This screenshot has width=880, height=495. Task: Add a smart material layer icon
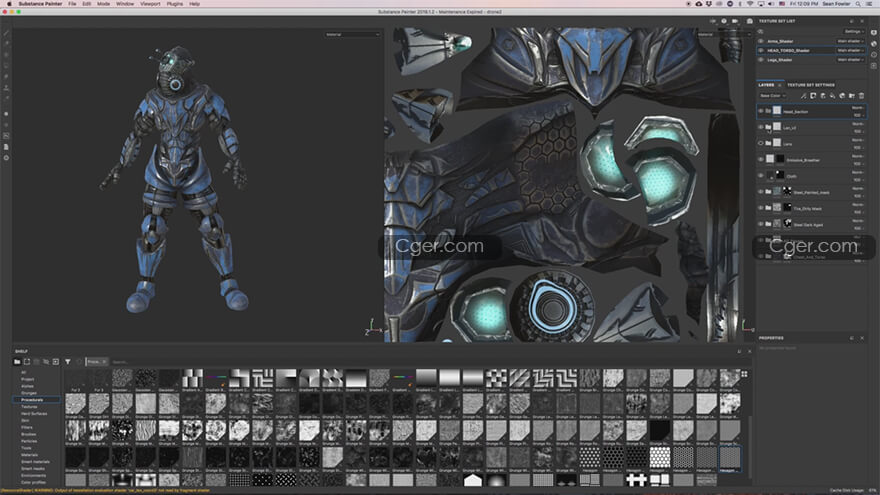pos(842,96)
